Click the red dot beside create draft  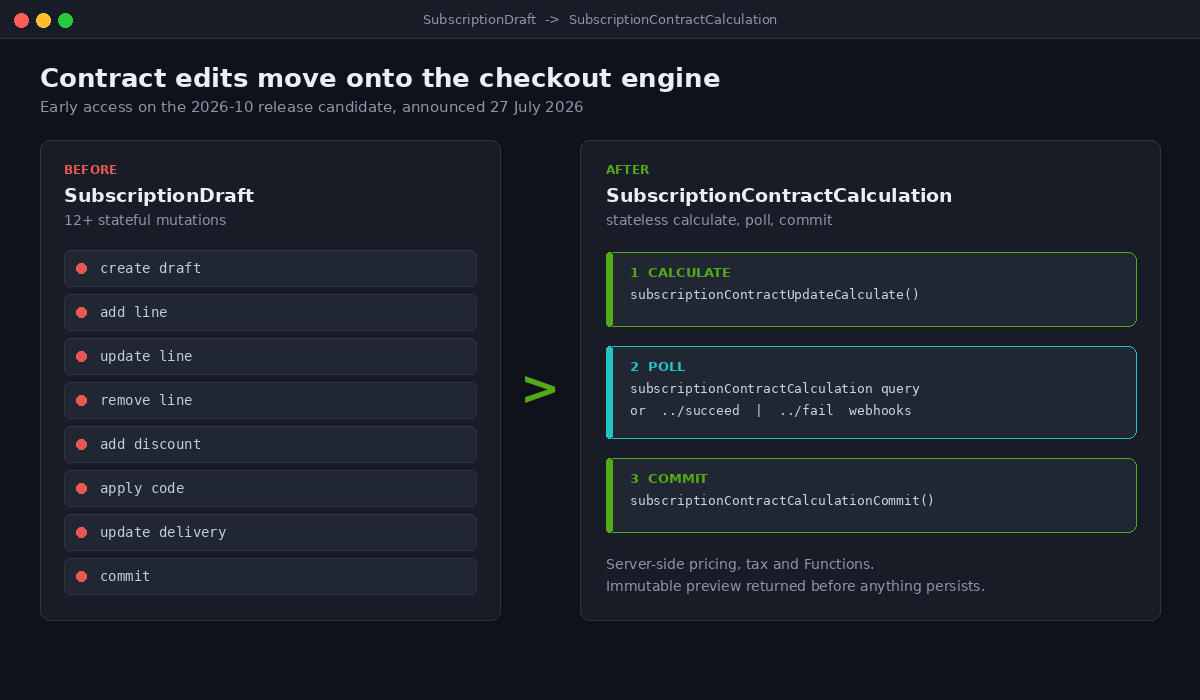pos(81,268)
